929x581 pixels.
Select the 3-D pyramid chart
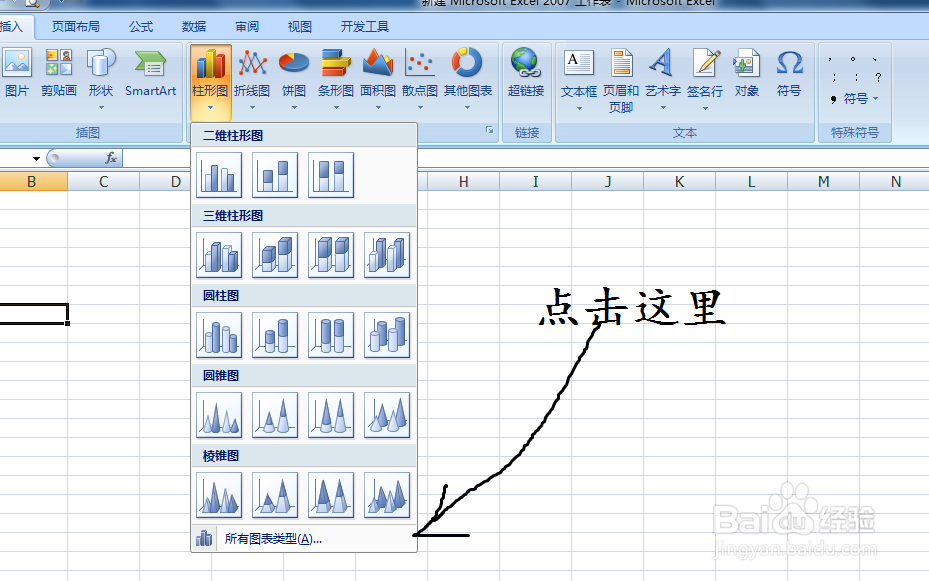tap(387, 495)
